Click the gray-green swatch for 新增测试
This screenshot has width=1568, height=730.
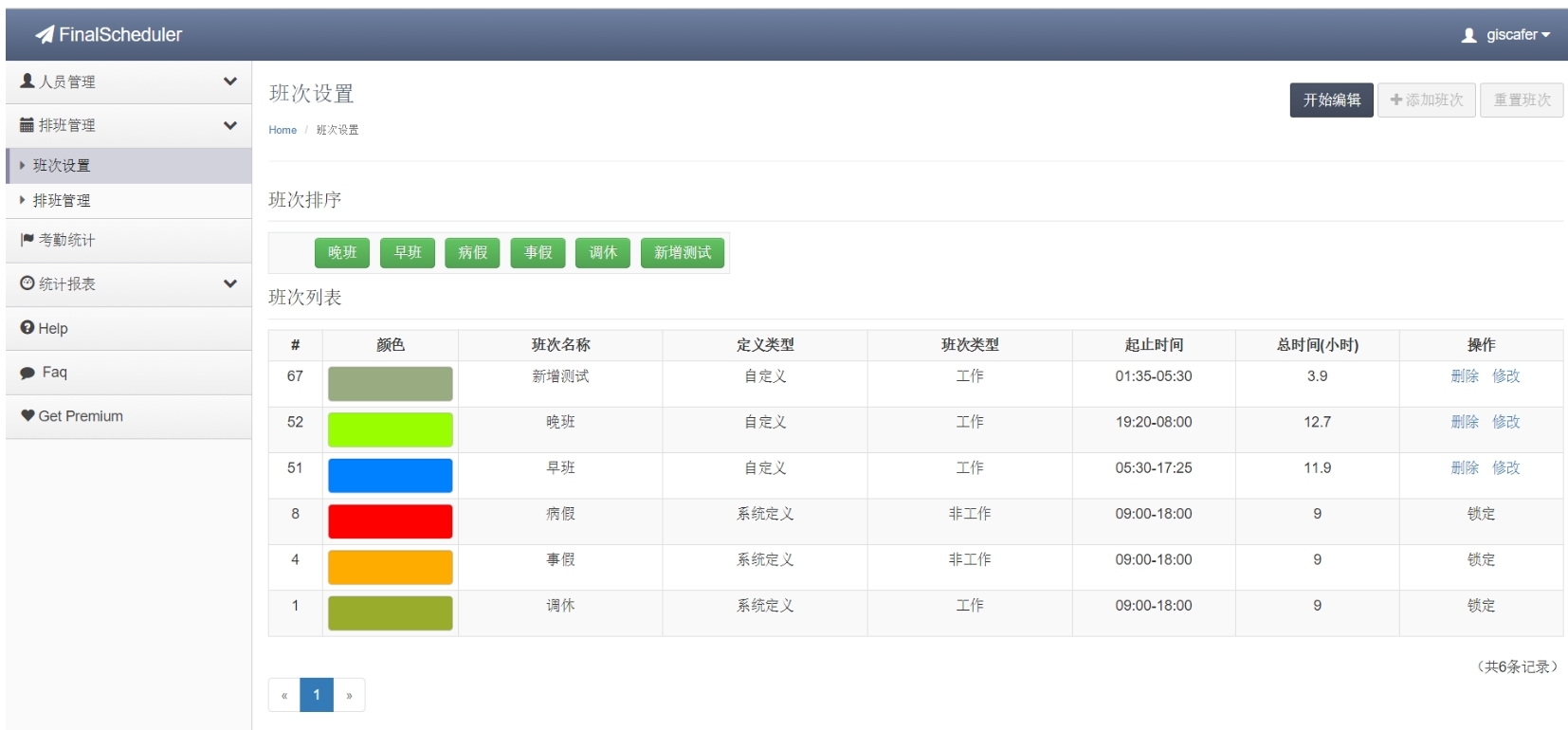pos(391,384)
